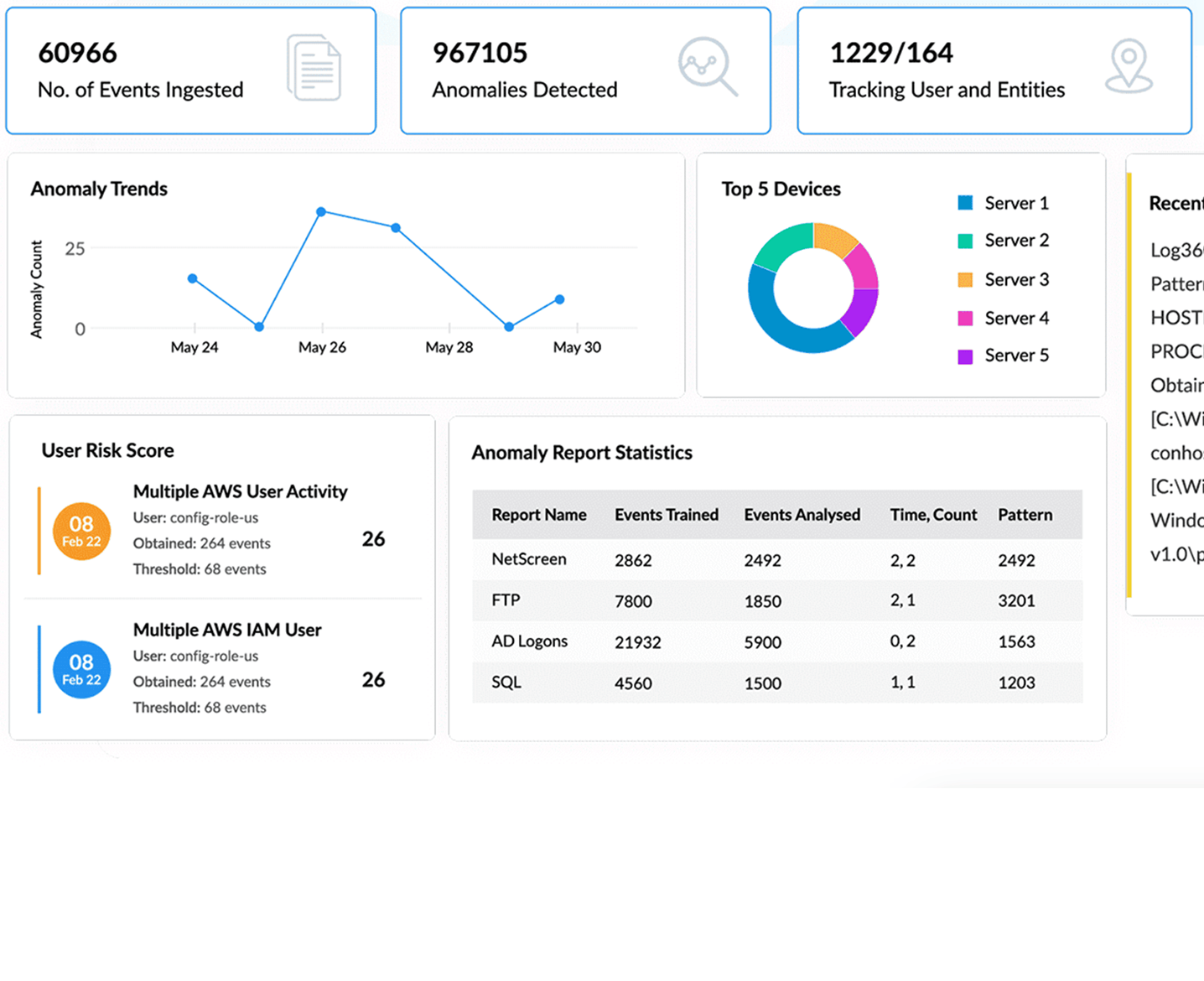This screenshot has height=981, width=1204.
Task: Click the magnifier chart icon on Anomalies Detected card
Action: pos(708,66)
